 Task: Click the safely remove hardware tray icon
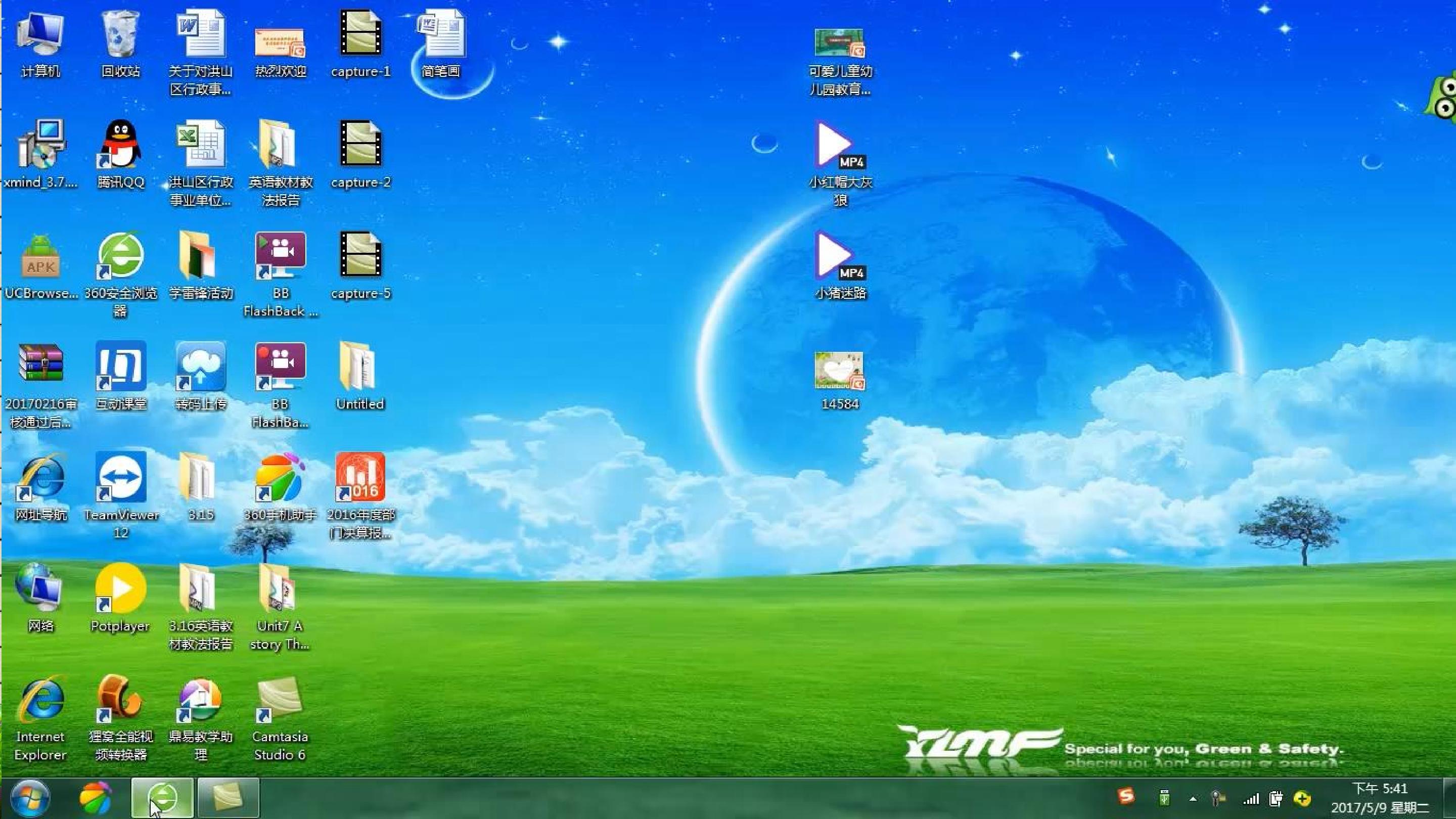point(1164,798)
